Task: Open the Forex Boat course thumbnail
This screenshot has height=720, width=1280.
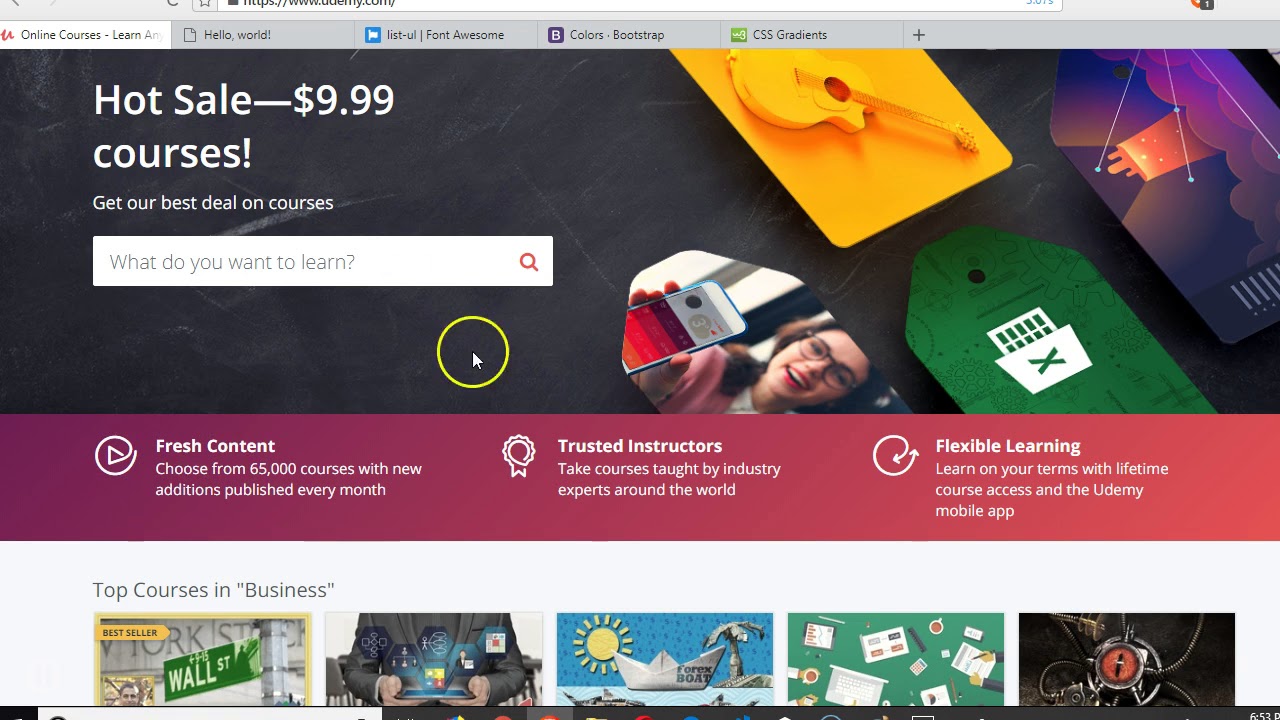Action: pyautogui.click(x=665, y=660)
